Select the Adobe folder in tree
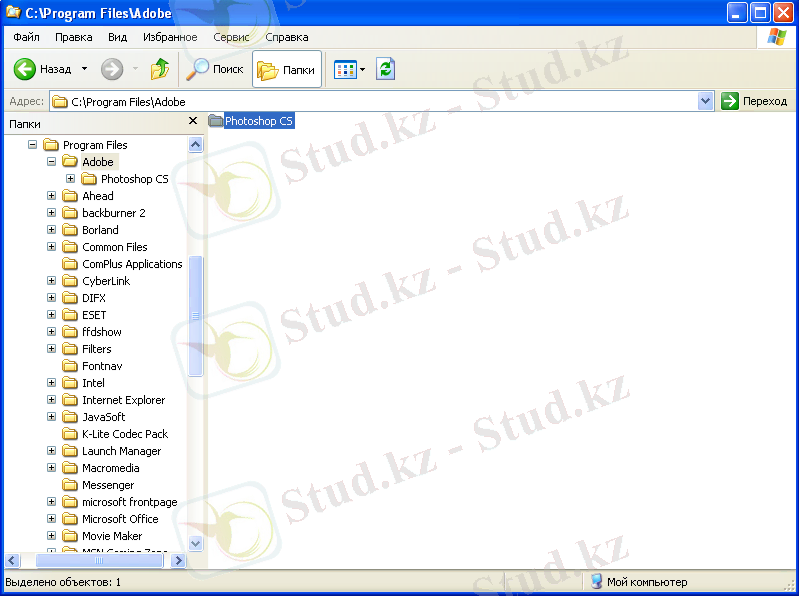This screenshot has width=799, height=596. point(98,162)
